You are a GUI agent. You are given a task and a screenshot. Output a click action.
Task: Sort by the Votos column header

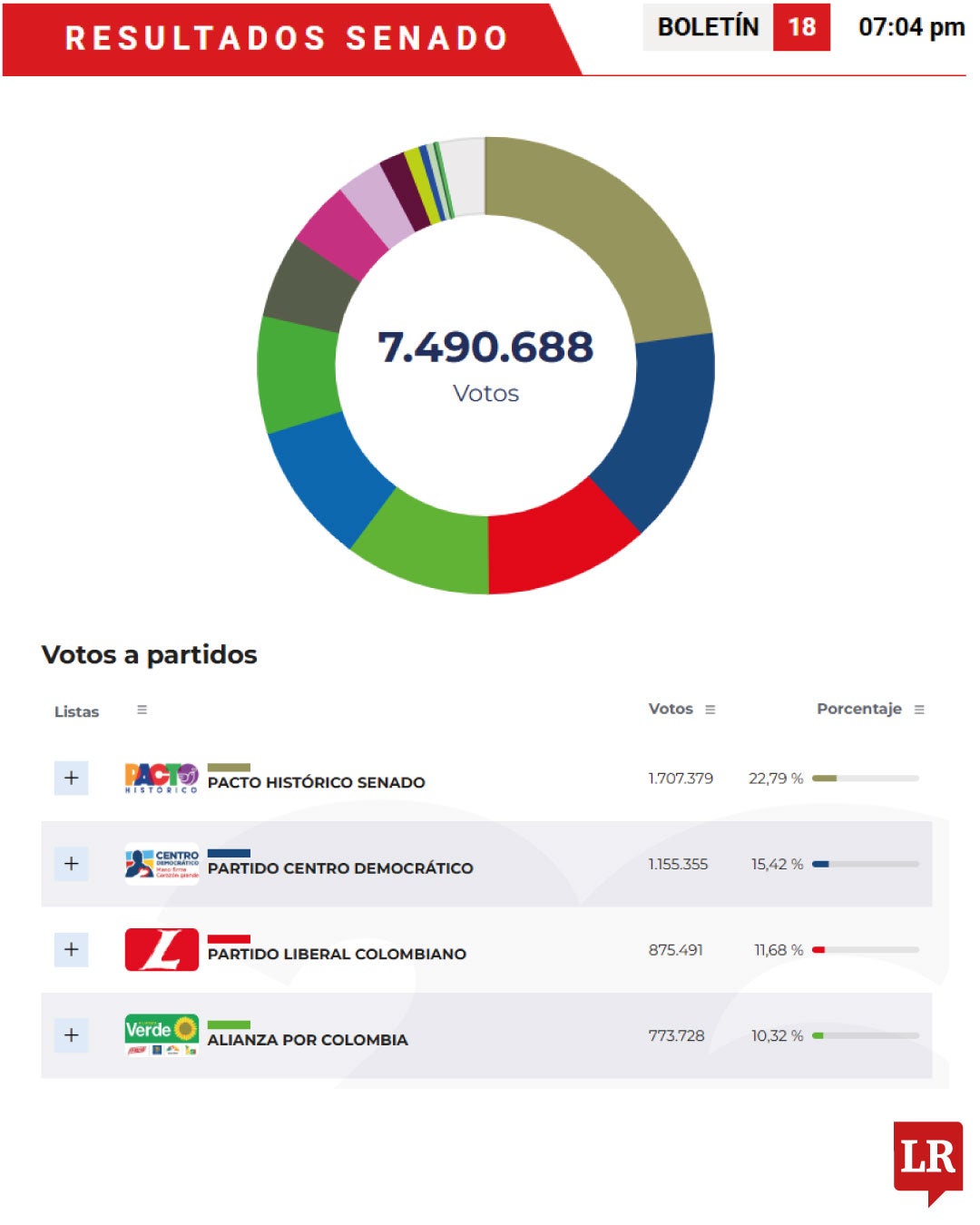pos(671,709)
